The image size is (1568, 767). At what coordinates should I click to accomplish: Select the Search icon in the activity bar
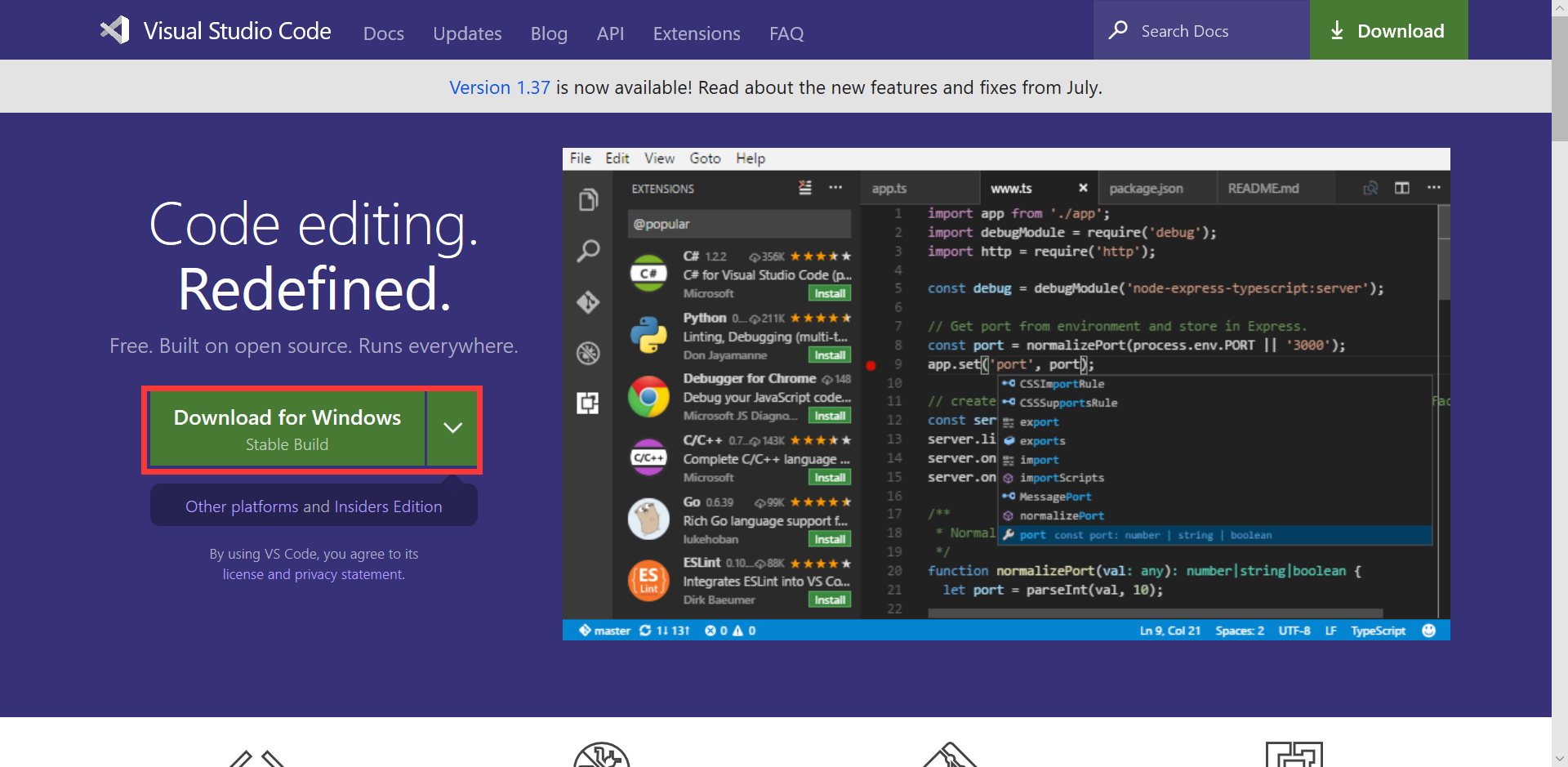[x=589, y=251]
